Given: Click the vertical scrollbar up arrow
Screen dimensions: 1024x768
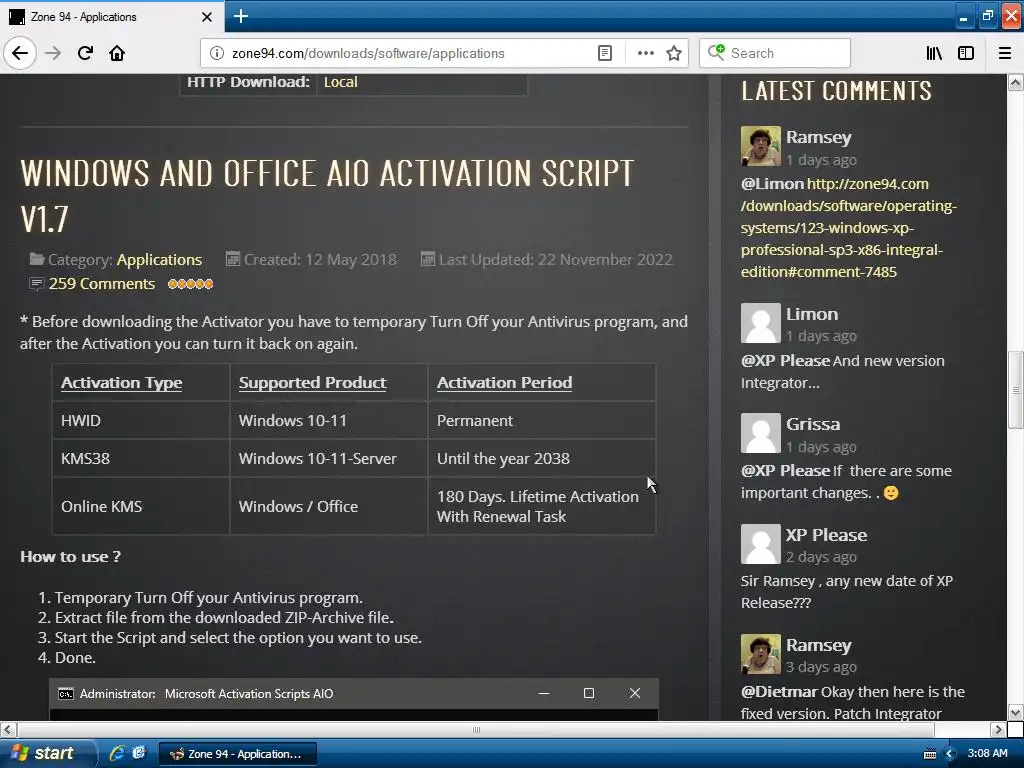Looking at the screenshot, I should [x=1016, y=82].
